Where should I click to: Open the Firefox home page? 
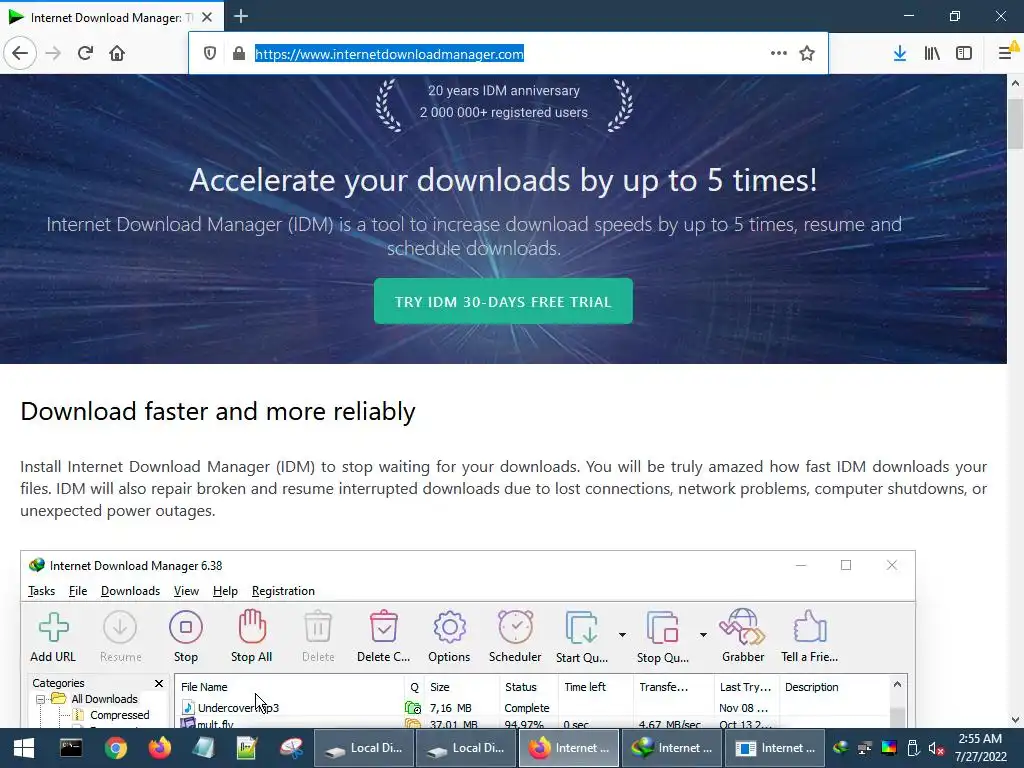117,53
